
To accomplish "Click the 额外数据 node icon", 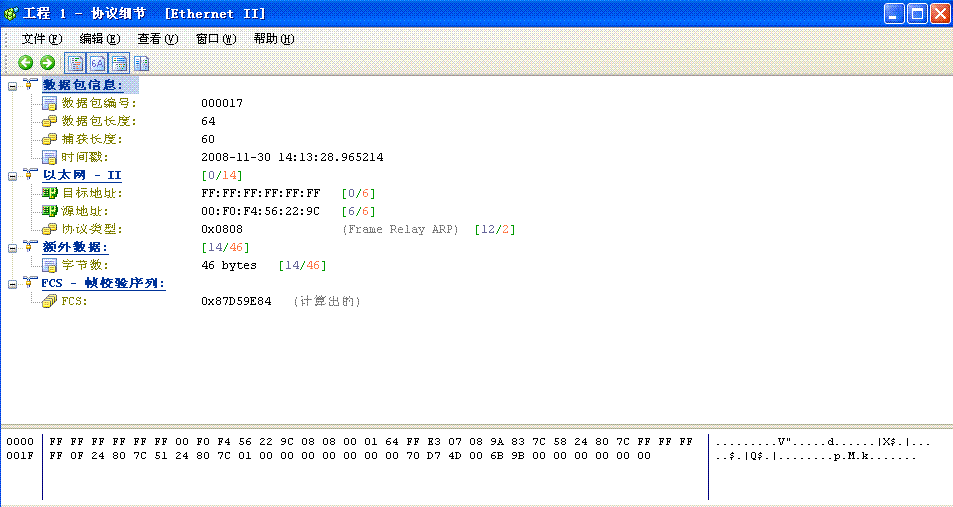I will click(29, 246).
